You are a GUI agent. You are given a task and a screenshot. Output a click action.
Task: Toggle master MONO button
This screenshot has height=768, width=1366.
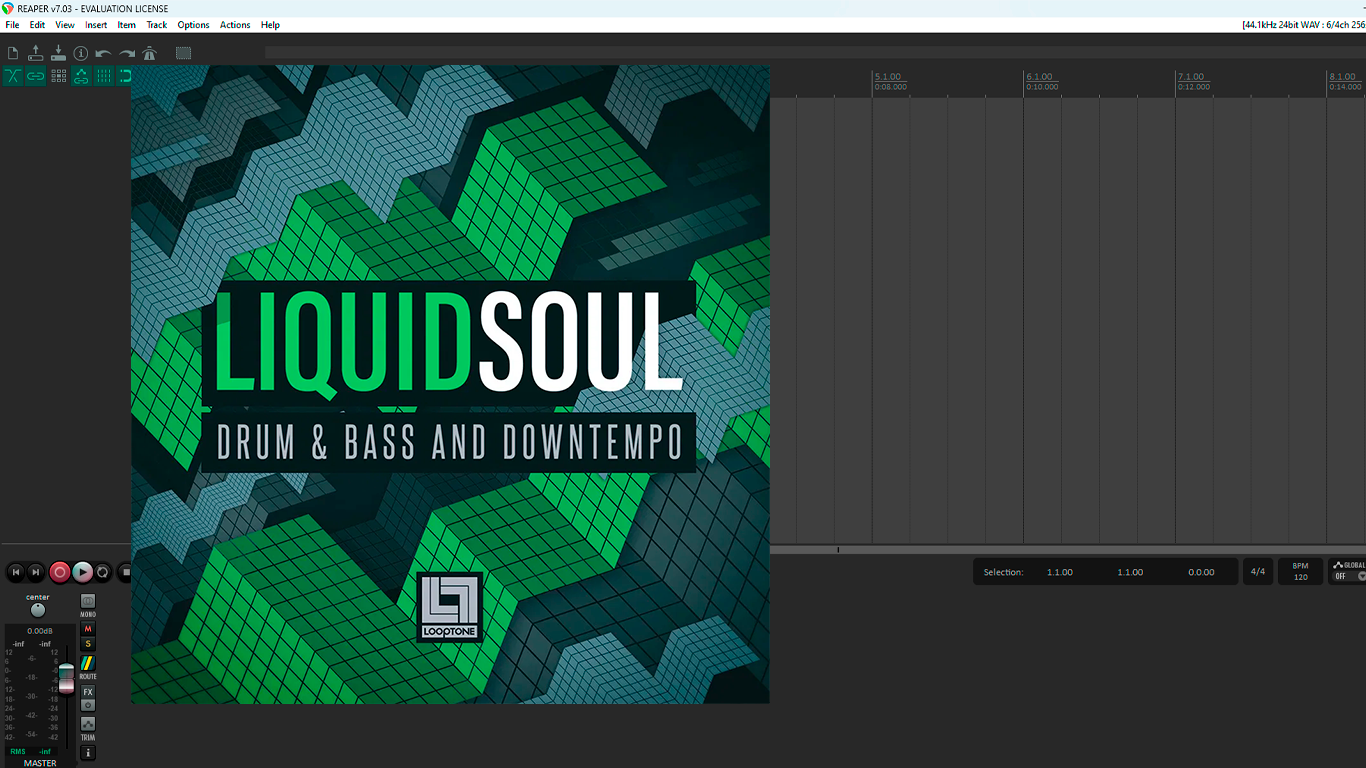pyautogui.click(x=88, y=601)
